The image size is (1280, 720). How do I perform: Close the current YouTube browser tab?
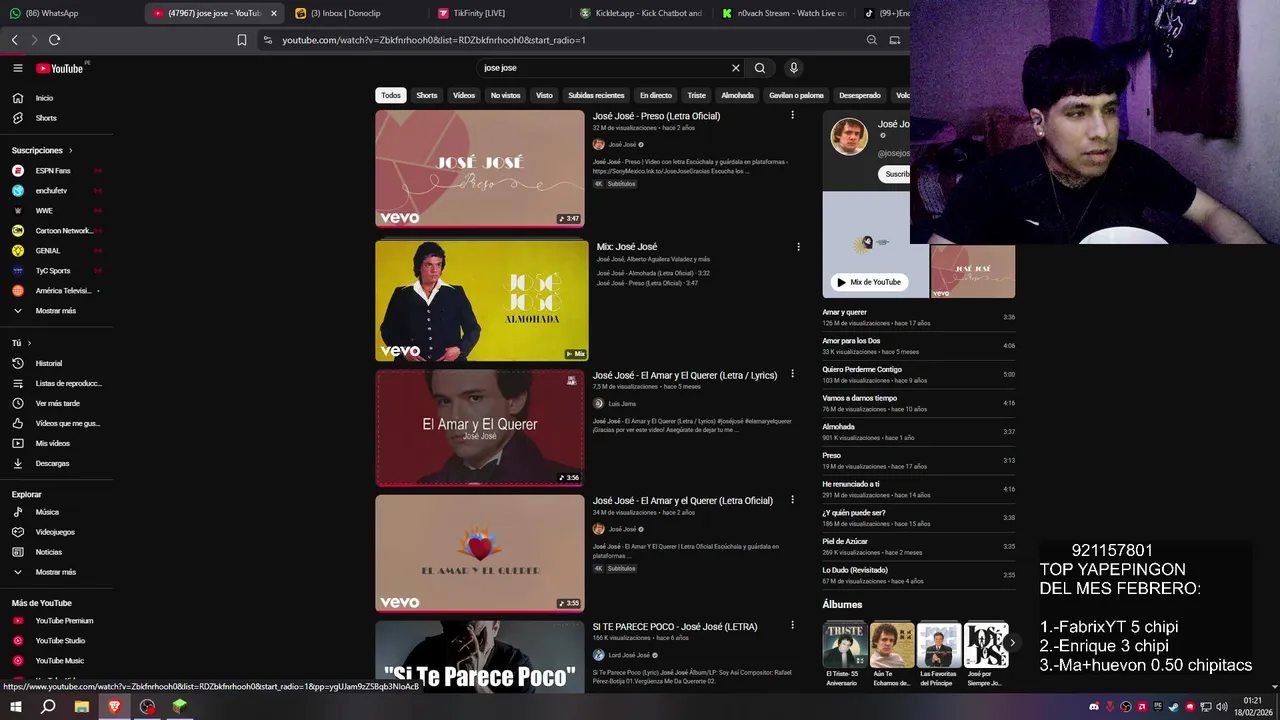pyautogui.click(x=273, y=13)
